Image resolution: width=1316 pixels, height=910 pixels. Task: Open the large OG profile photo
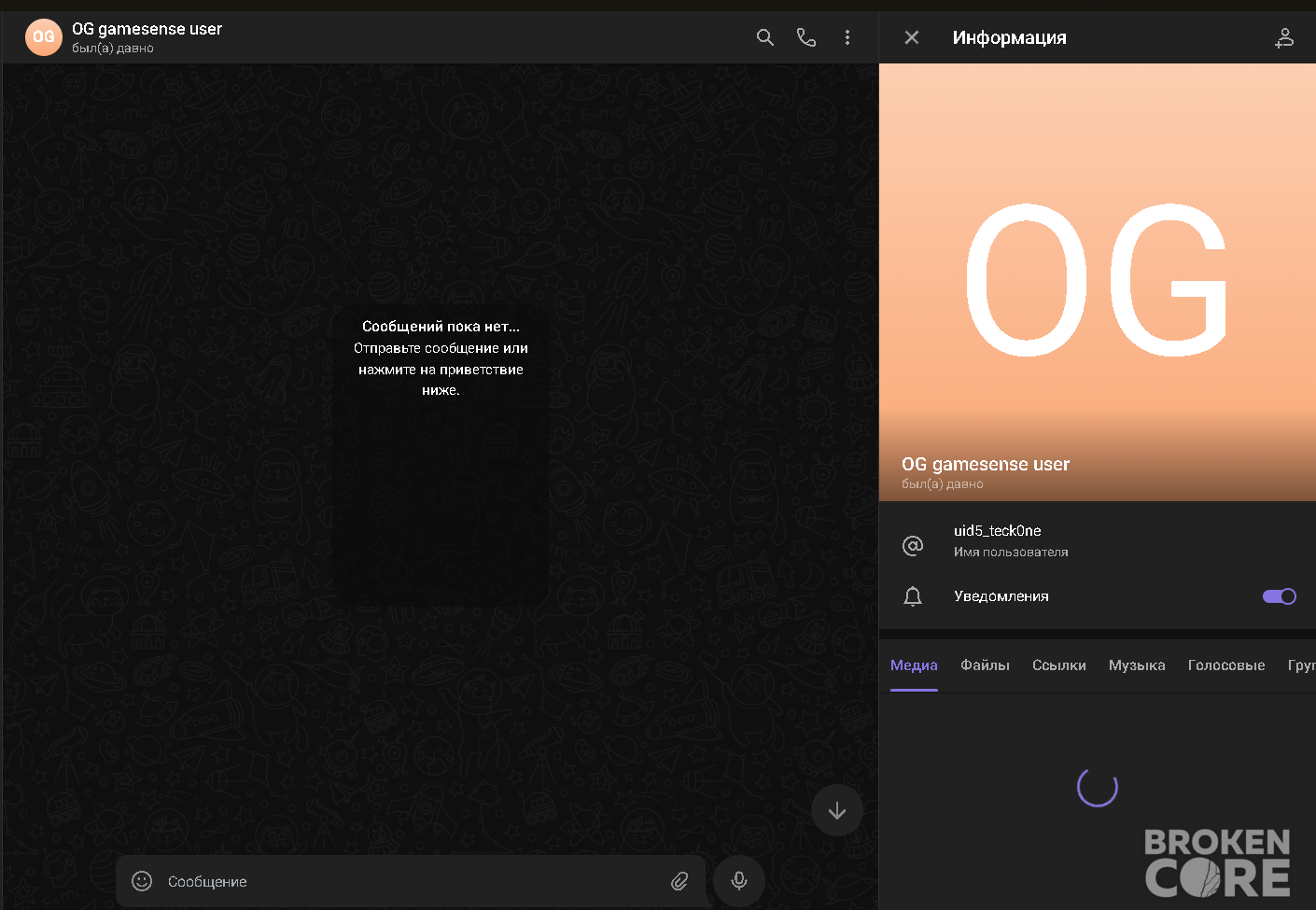pyautogui.click(x=1098, y=282)
